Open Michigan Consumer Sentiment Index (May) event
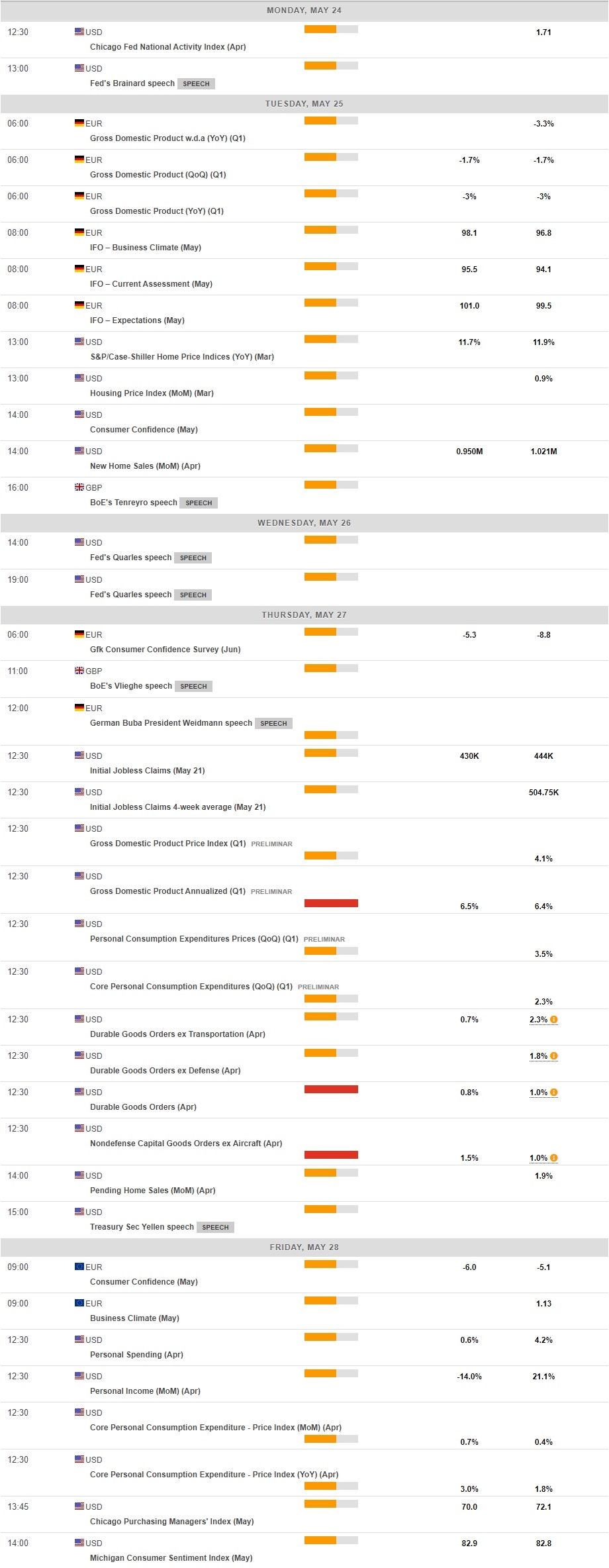Viewport: 609px width, 1568px height. tap(171, 1558)
